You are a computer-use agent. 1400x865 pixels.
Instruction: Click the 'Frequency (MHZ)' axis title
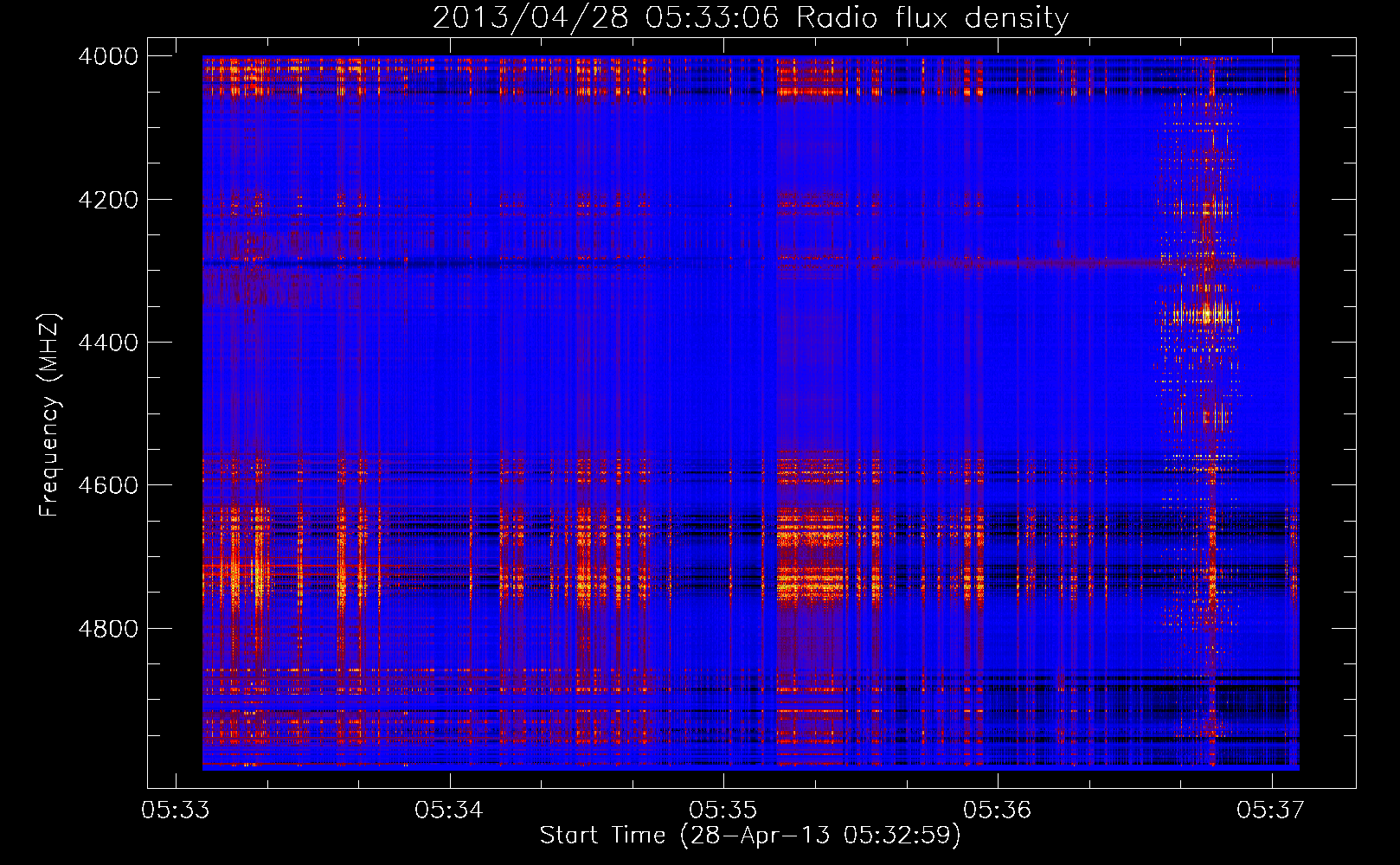click(50, 415)
